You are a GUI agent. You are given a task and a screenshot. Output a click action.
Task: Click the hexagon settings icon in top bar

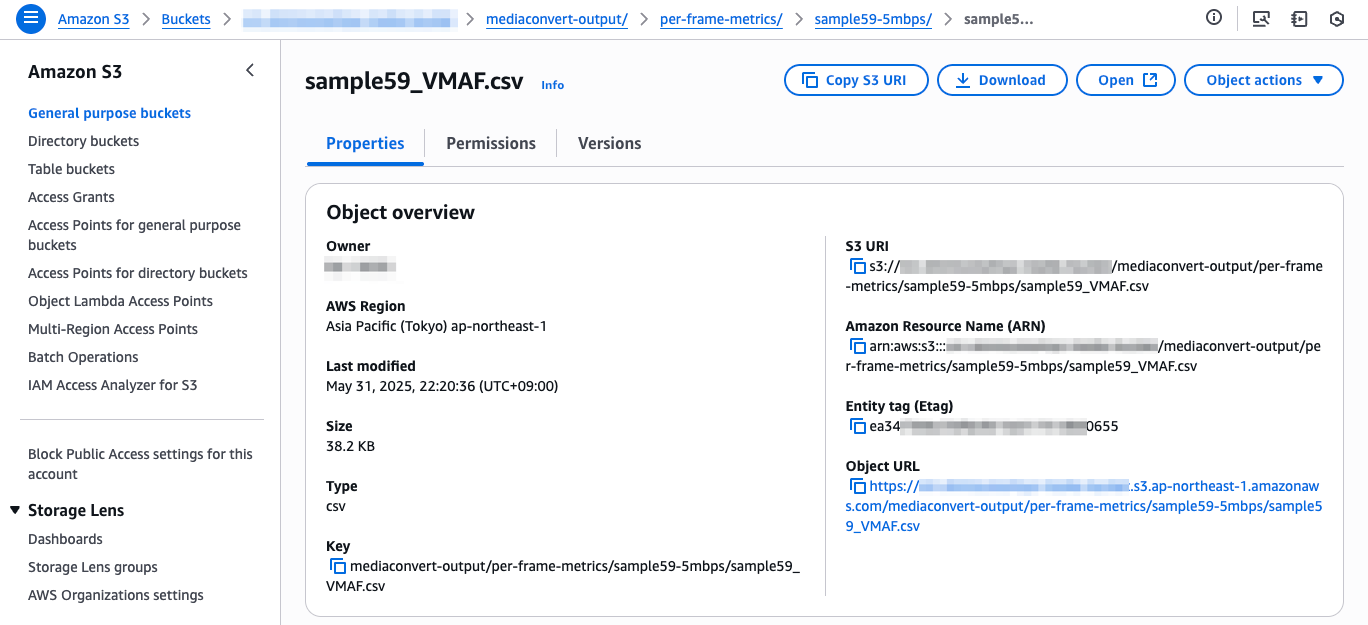click(x=1336, y=19)
